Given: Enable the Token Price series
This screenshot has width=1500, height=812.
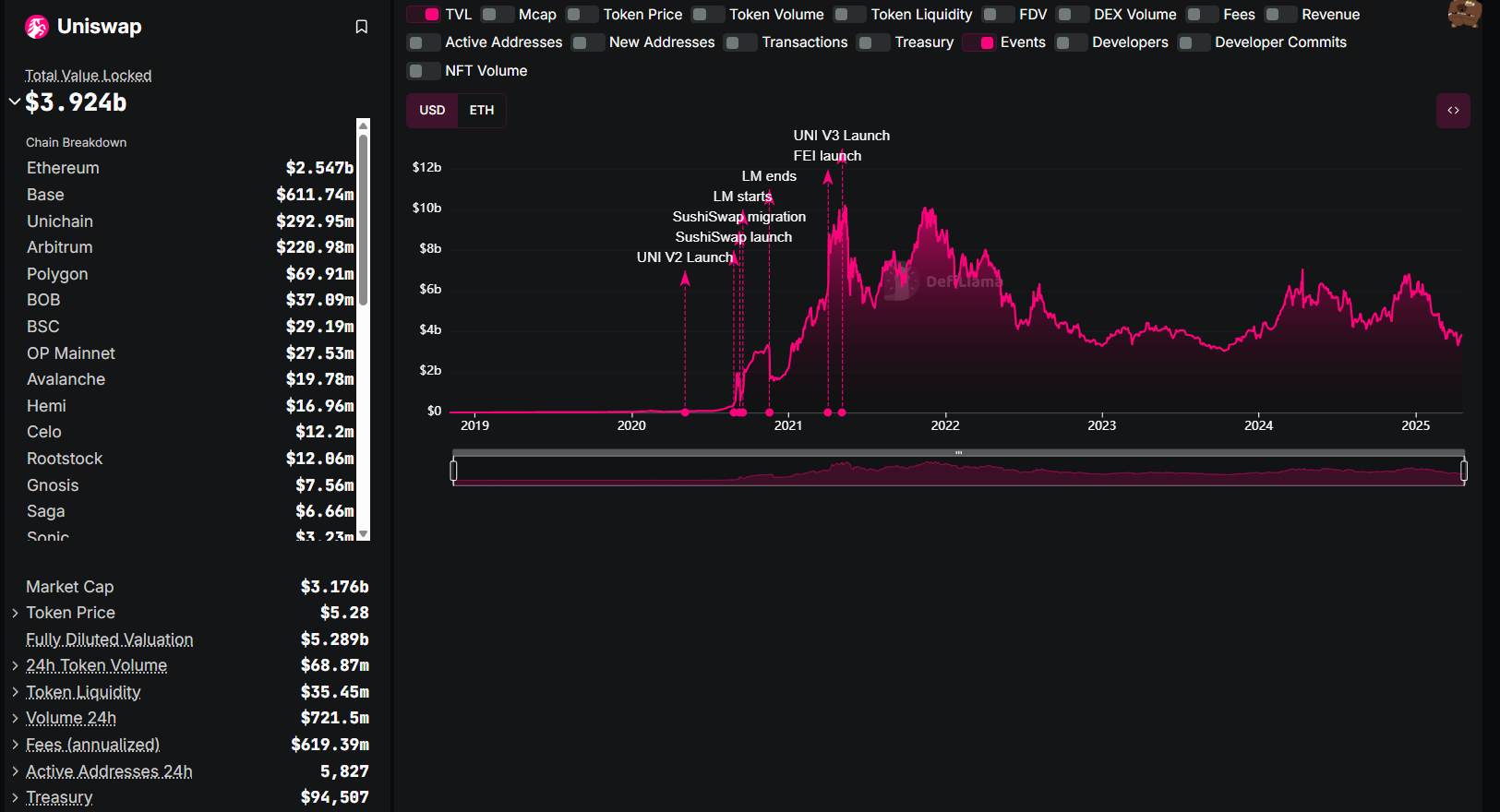Looking at the screenshot, I should [582, 15].
